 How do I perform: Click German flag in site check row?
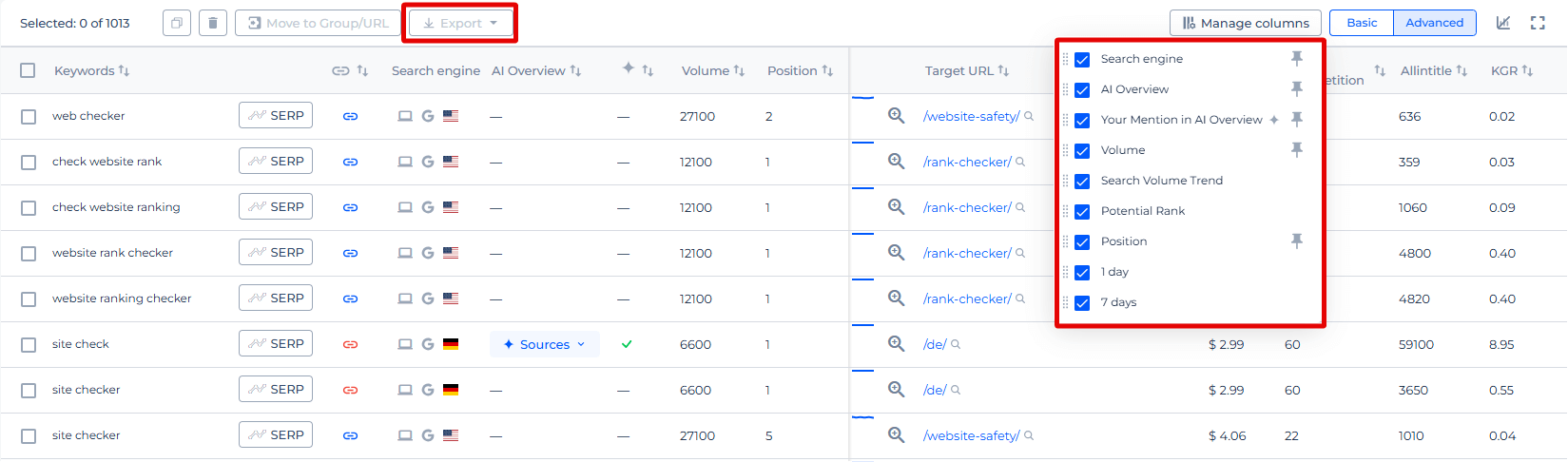click(x=451, y=344)
